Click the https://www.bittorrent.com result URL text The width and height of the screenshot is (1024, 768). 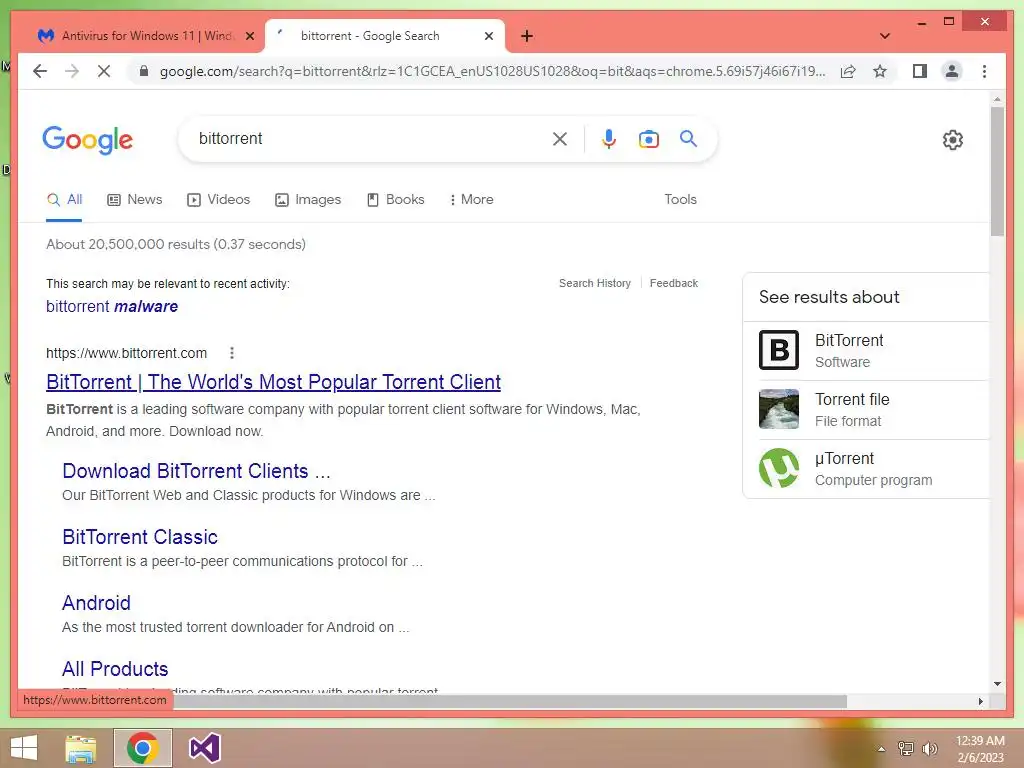pyautogui.click(x=126, y=353)
